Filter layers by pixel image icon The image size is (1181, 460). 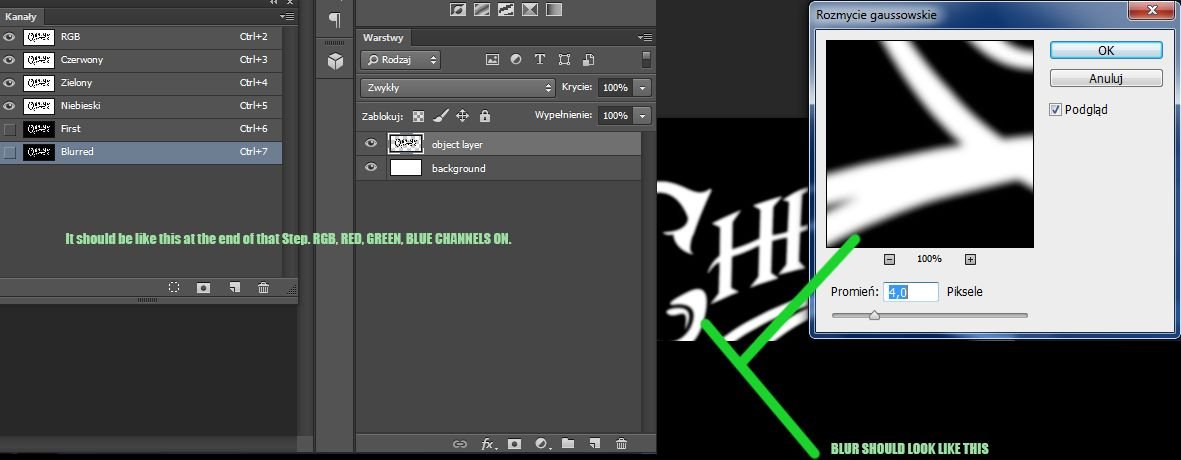point(492,59)
